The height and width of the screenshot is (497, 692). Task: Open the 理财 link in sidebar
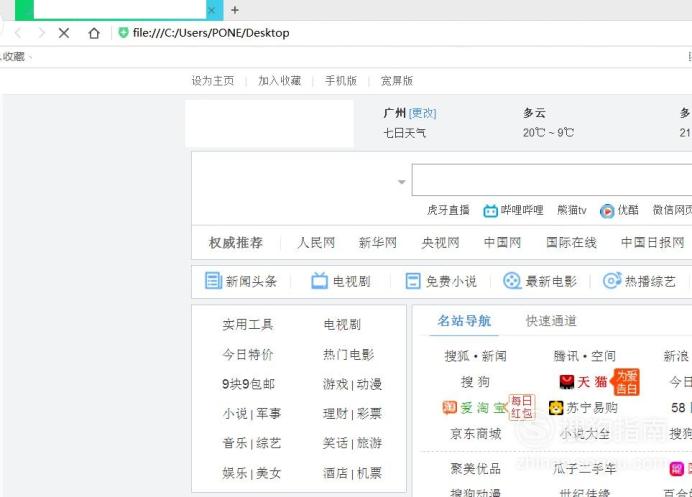pyautogui.click(x=335, y=414)
